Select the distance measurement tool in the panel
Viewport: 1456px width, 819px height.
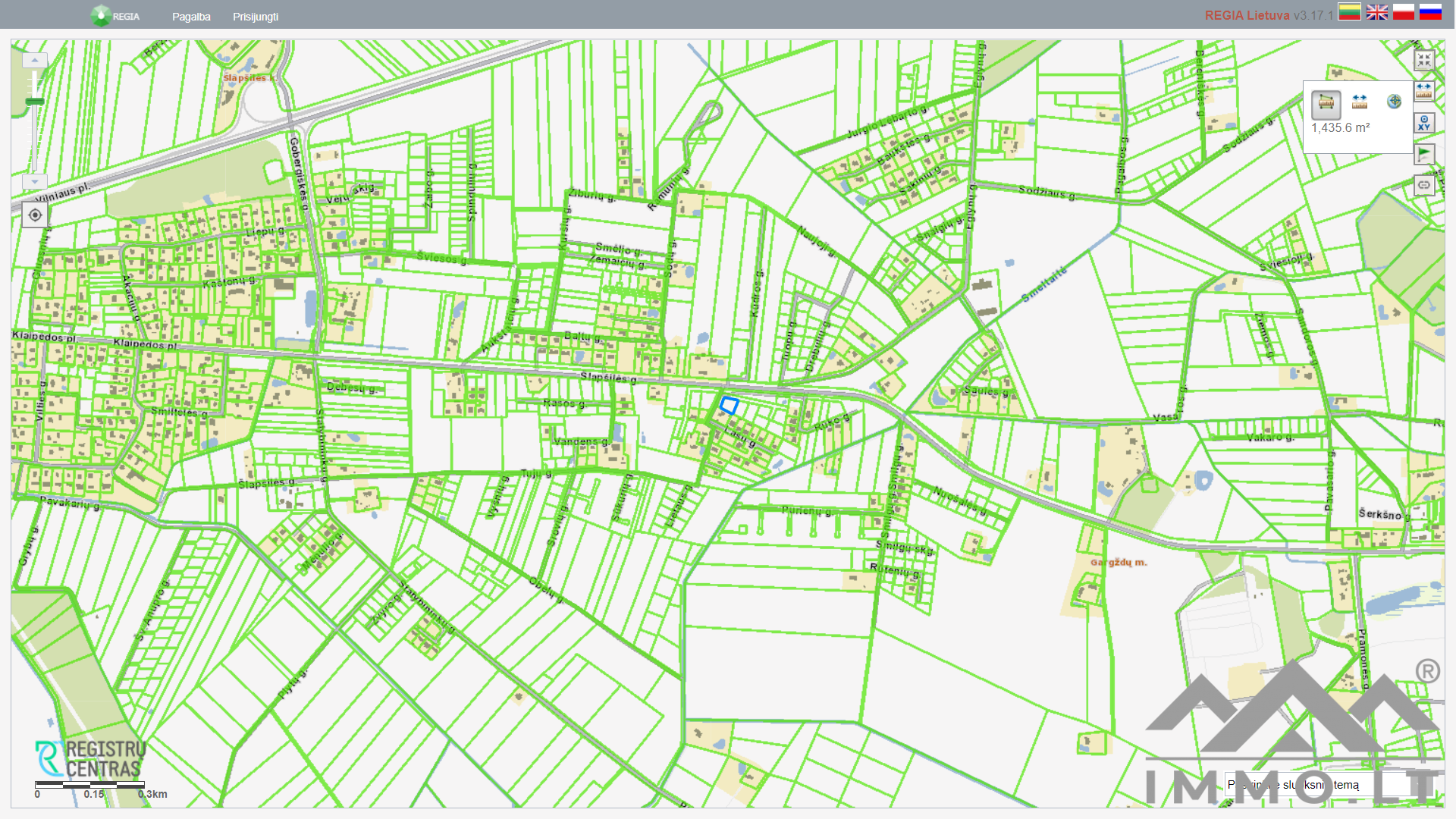tap(1360, 102)
